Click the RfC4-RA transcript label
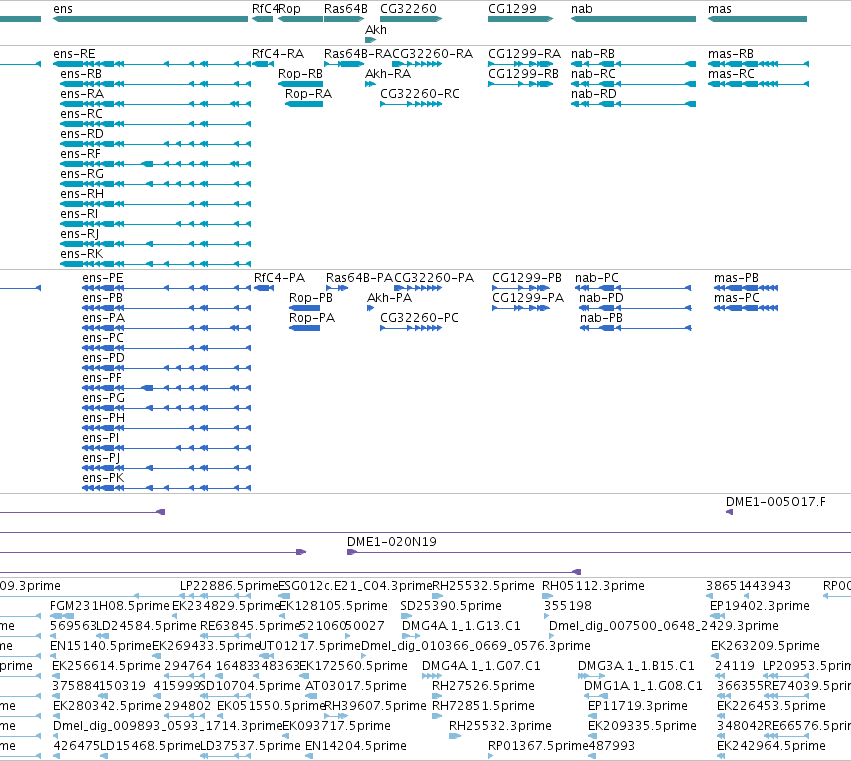 click(278, 54)
